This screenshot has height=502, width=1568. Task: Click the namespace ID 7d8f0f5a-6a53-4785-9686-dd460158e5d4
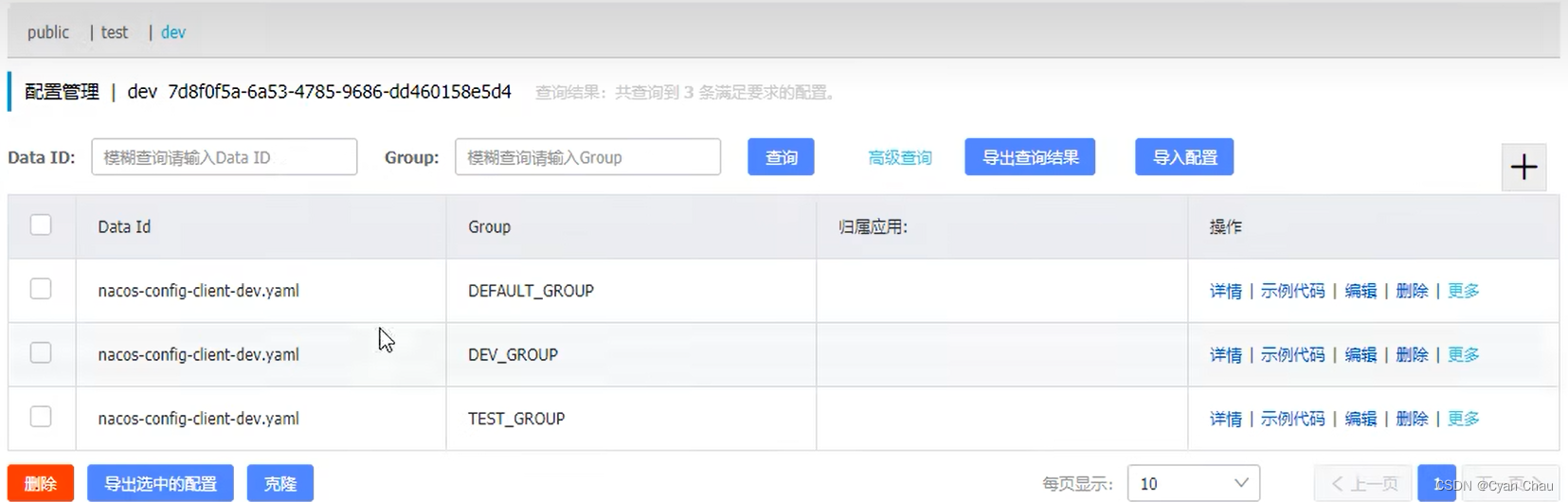(339, 92)
